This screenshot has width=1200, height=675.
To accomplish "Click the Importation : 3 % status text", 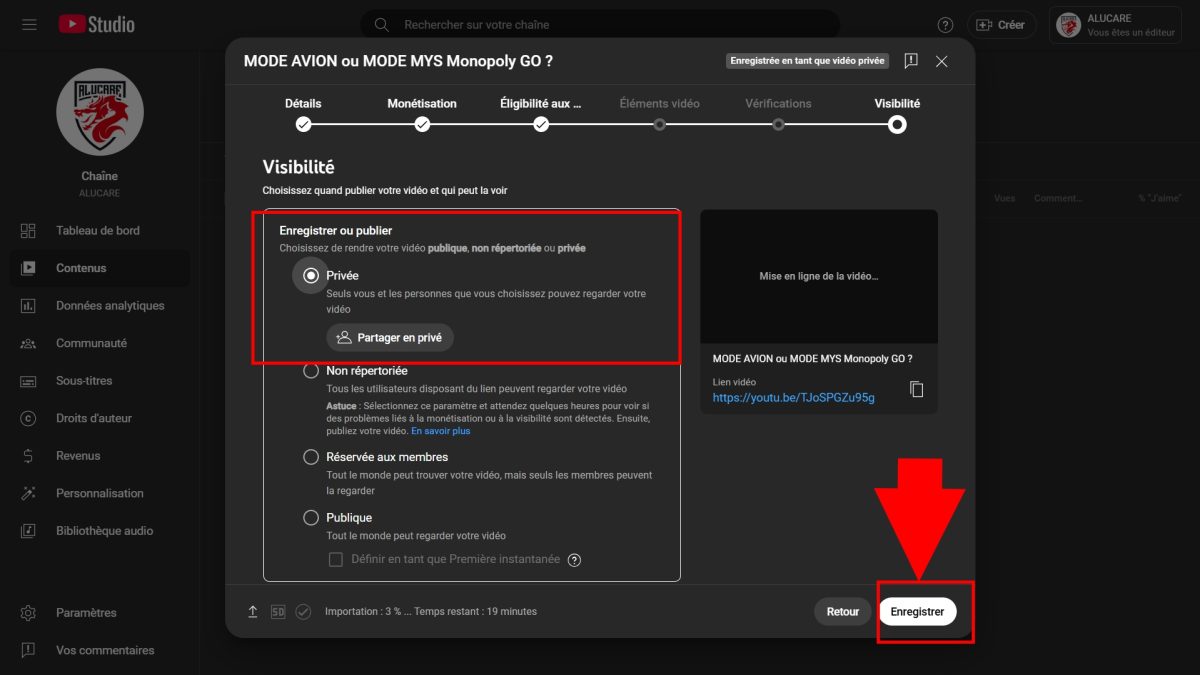I will pos(431,612).
